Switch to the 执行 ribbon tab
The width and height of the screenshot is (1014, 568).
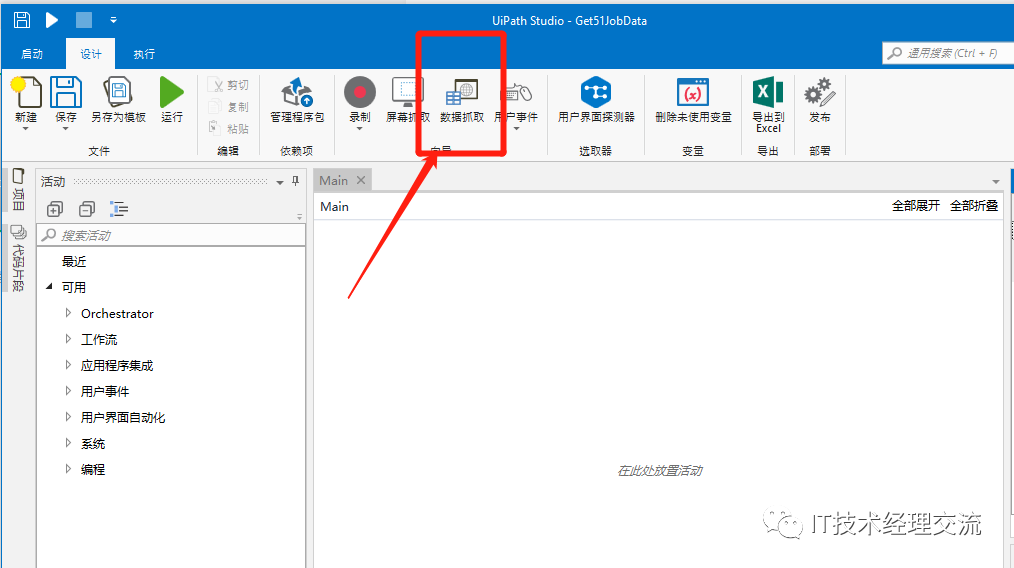[x=144, y=54]
